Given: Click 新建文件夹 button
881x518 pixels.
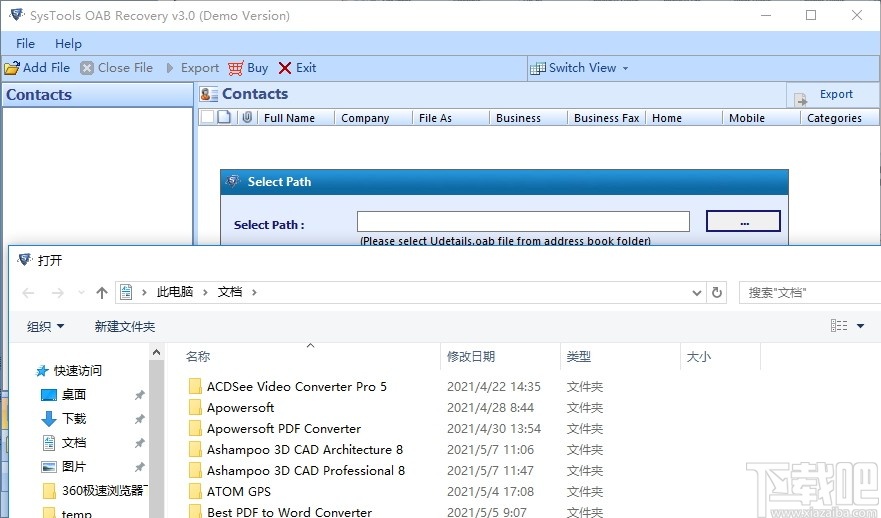Looking at the screenshot, I should 125,326.
